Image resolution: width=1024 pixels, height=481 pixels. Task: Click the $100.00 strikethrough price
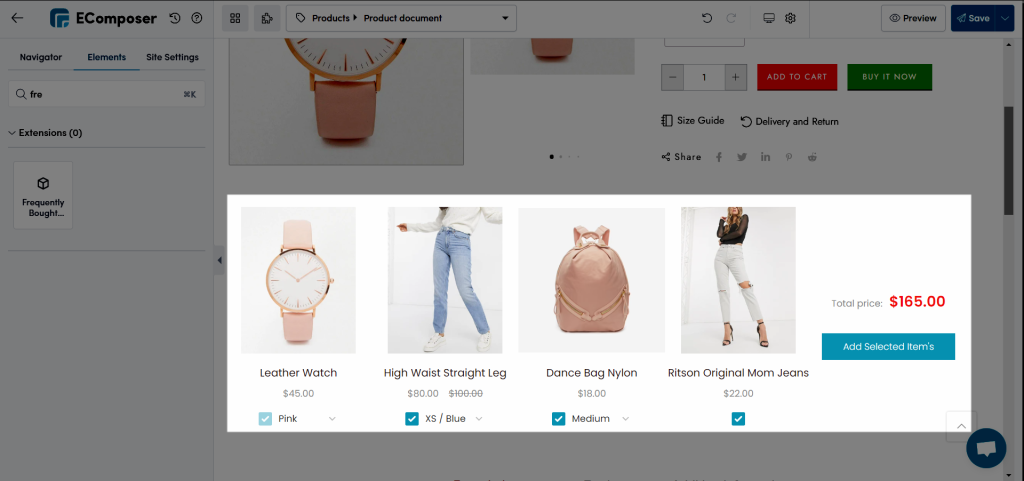click(466, 394)
